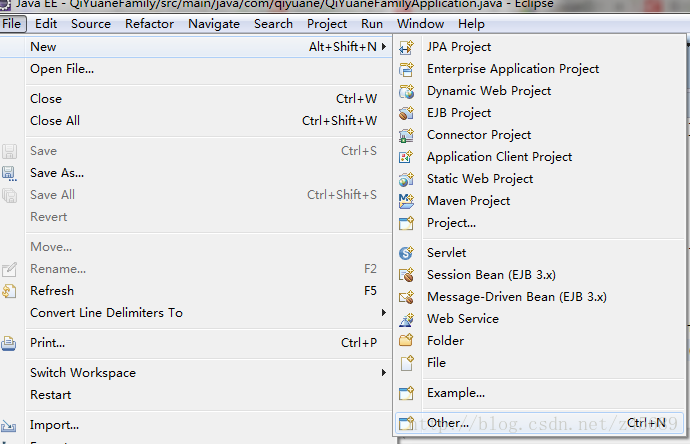Open the Navigate menu

coord(214,24)
